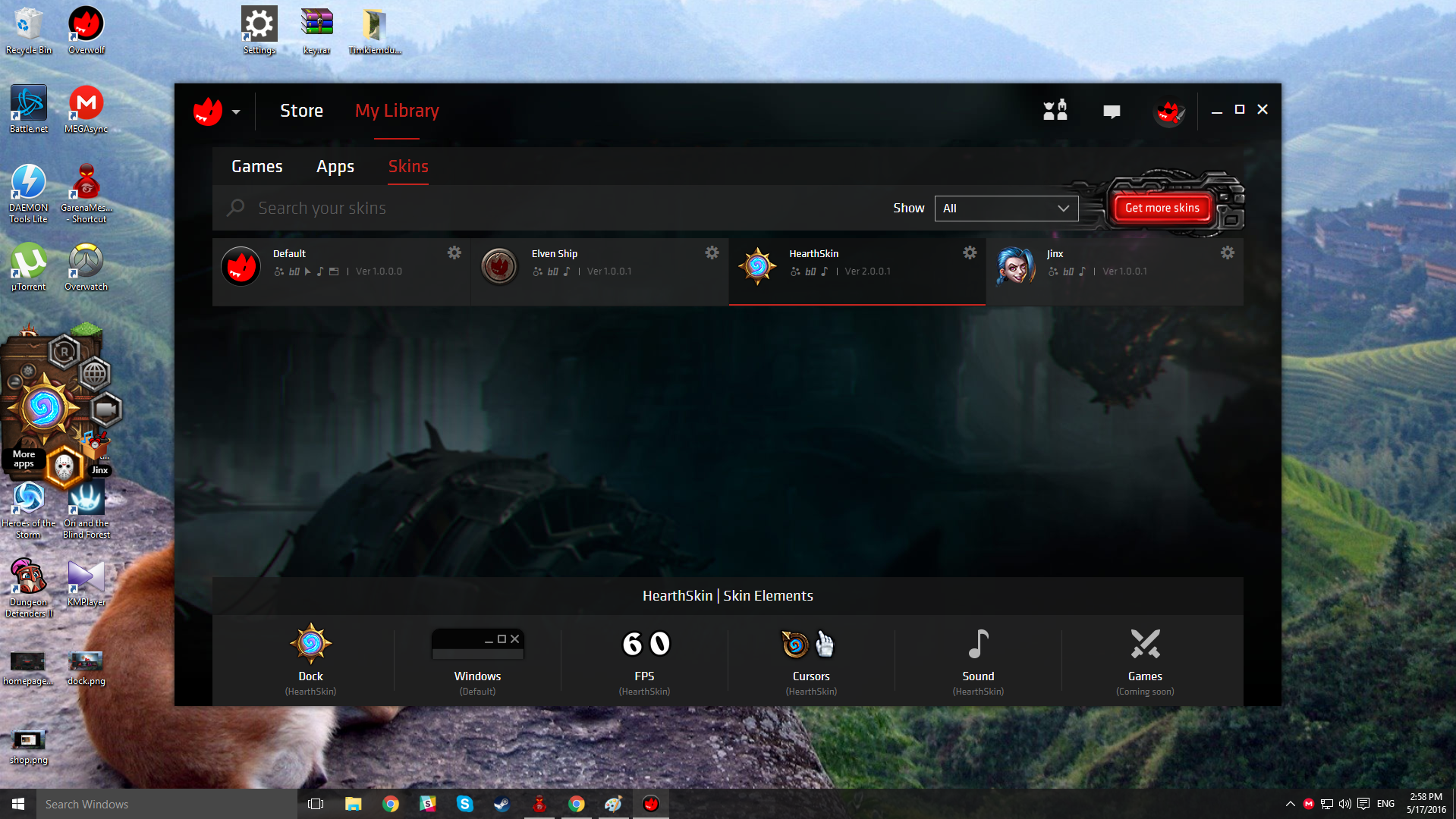
Task: Open Task View on the taskbar
Action: click(316, 804)
